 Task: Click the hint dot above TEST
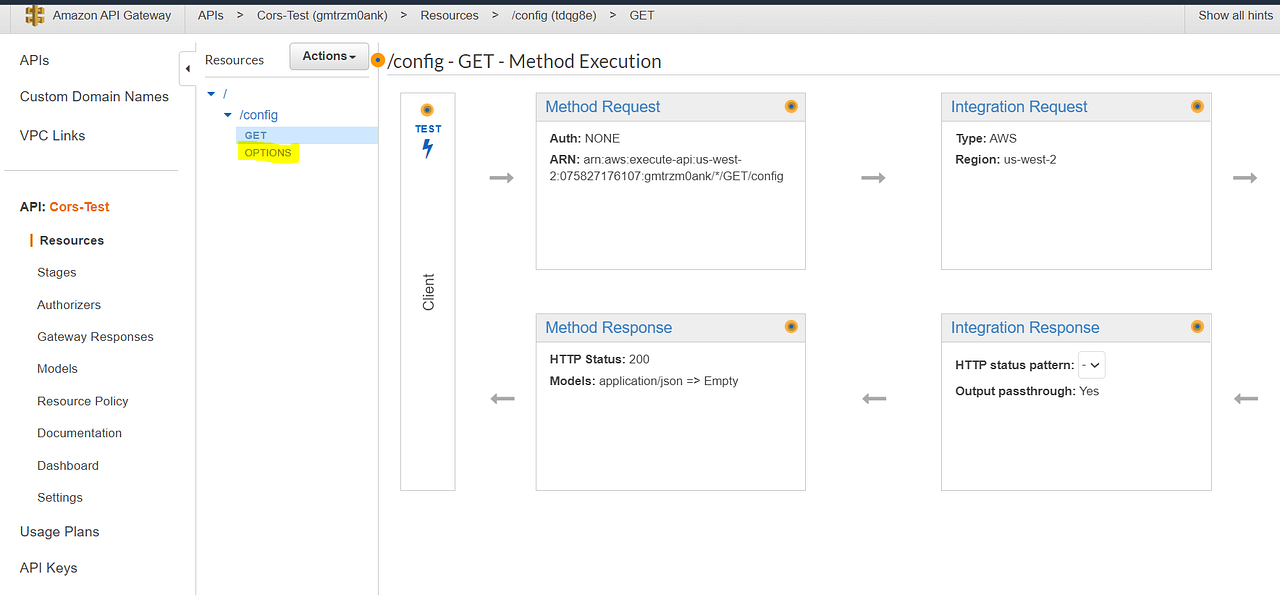point(428,110)
